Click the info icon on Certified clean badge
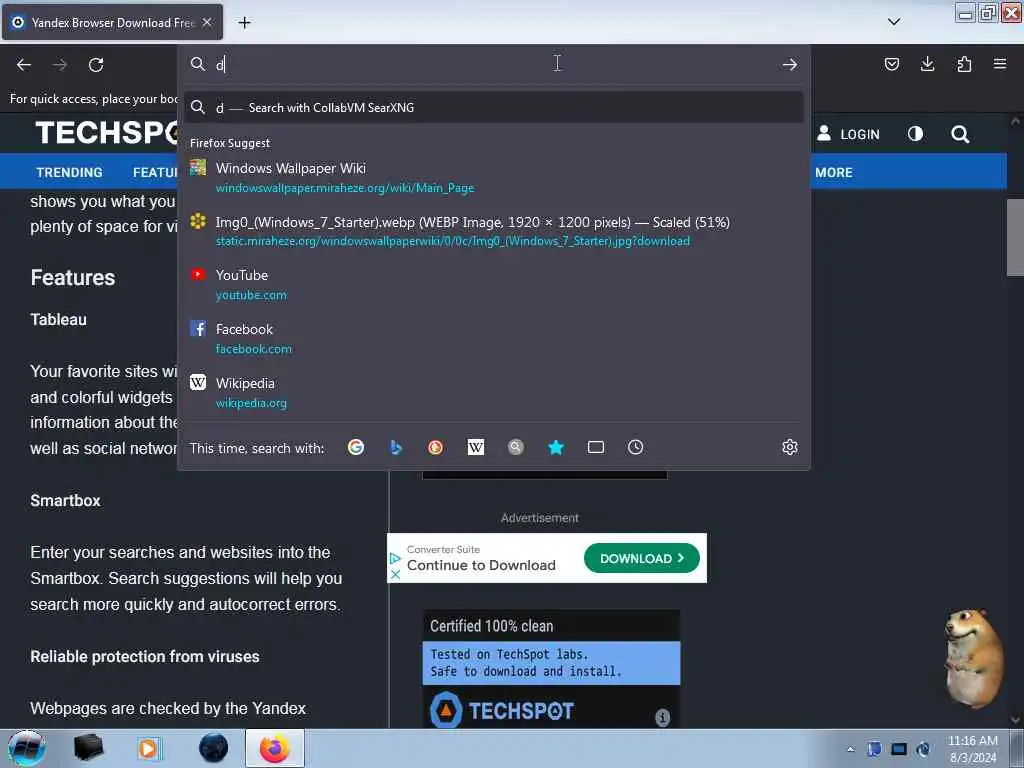This screenshot has width=1024, height=768. coord(662,718)
